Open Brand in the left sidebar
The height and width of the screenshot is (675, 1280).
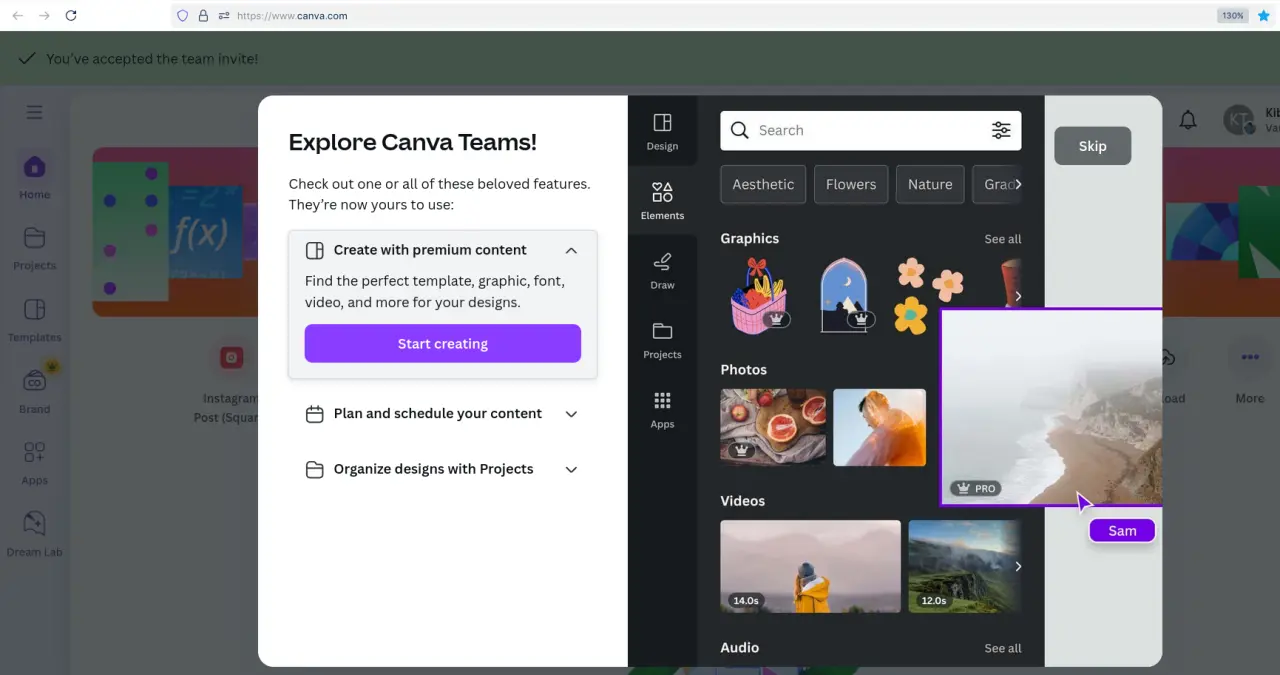pyautogui.click(x=34, y=391)
